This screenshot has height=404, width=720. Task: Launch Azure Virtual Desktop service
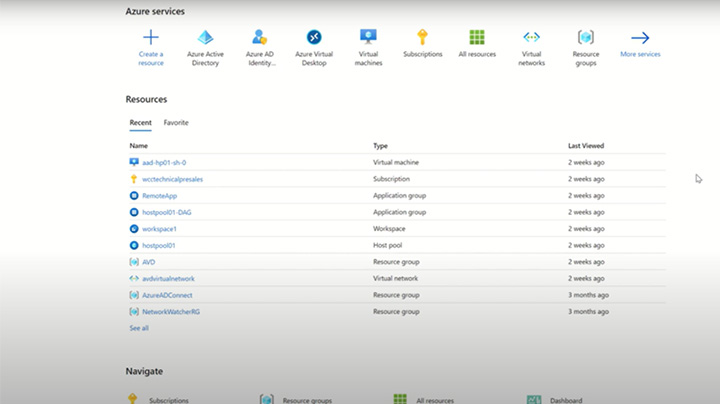(314, 38)
